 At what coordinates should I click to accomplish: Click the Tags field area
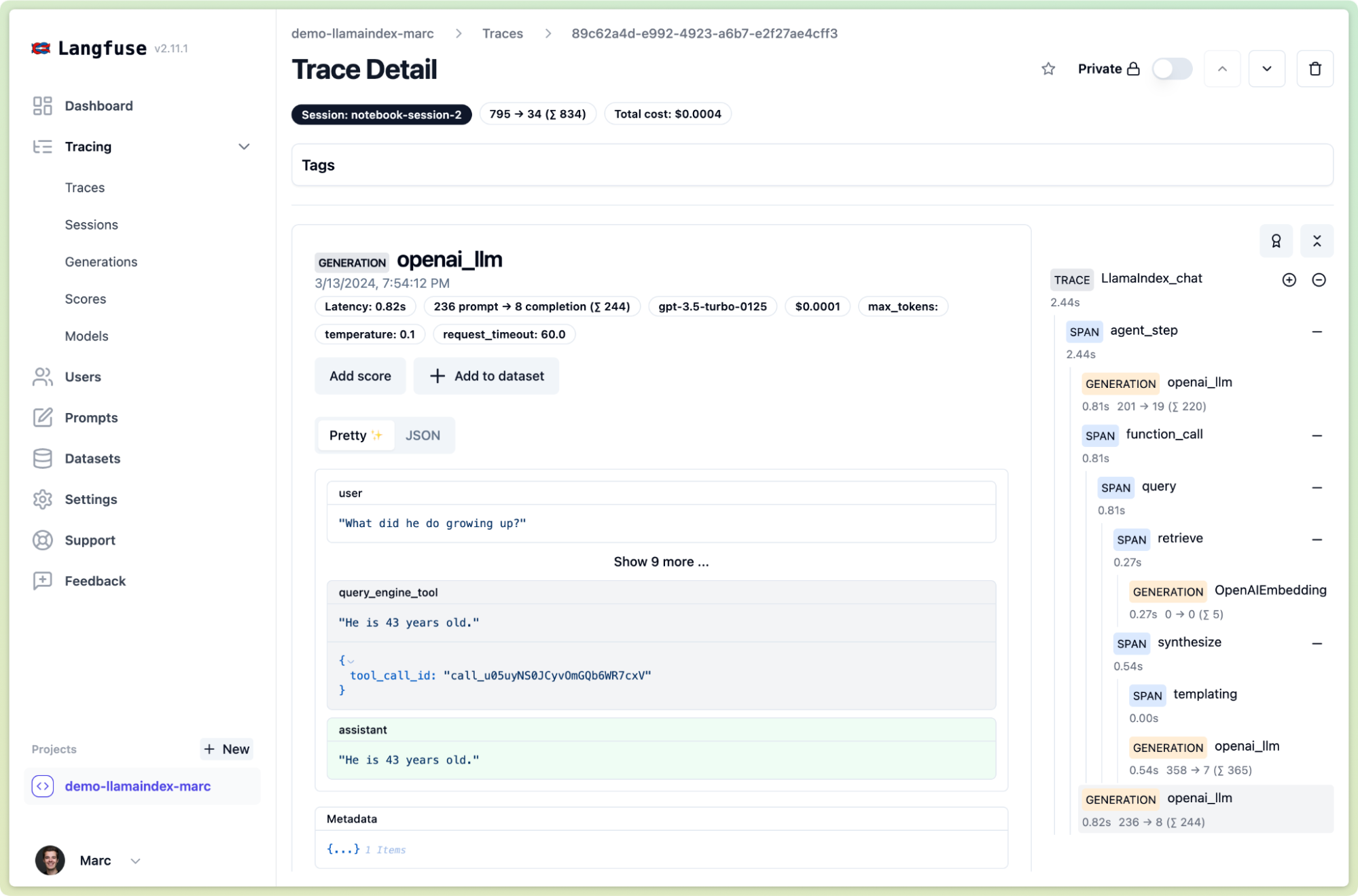click(x=812, y=165)
